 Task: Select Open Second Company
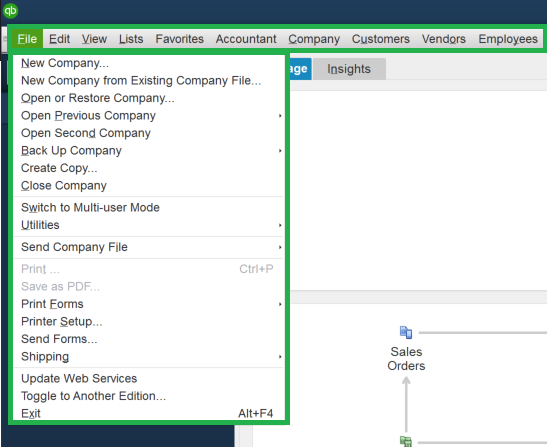click(x=149, y=133)
